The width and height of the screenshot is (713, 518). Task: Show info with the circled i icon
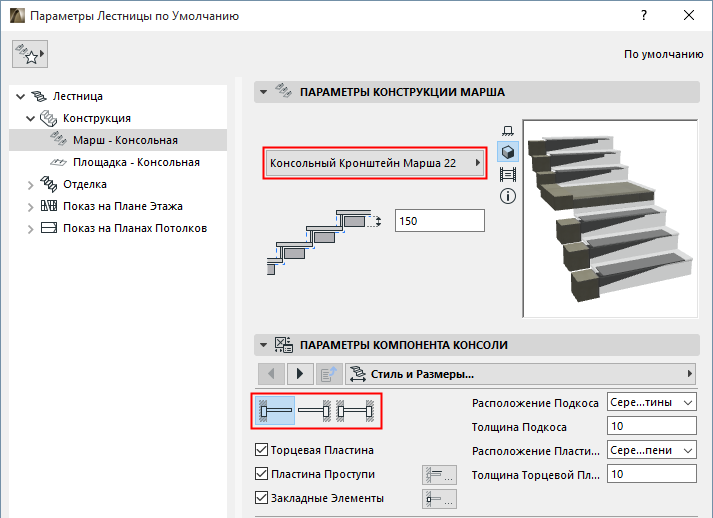(508, 196)
